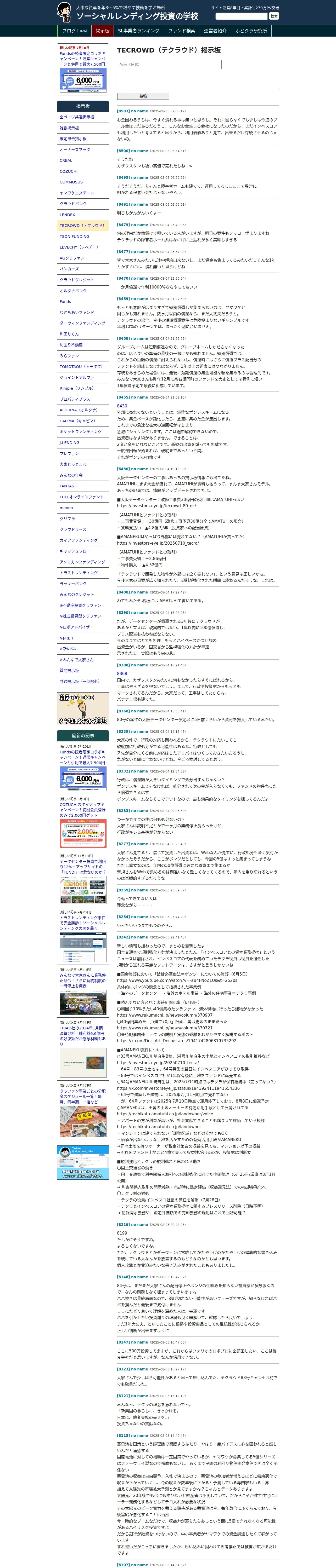Click the 検索 search button
Image resolution: width=336 pixels, height=1568 pixels.
pos(274,16)
